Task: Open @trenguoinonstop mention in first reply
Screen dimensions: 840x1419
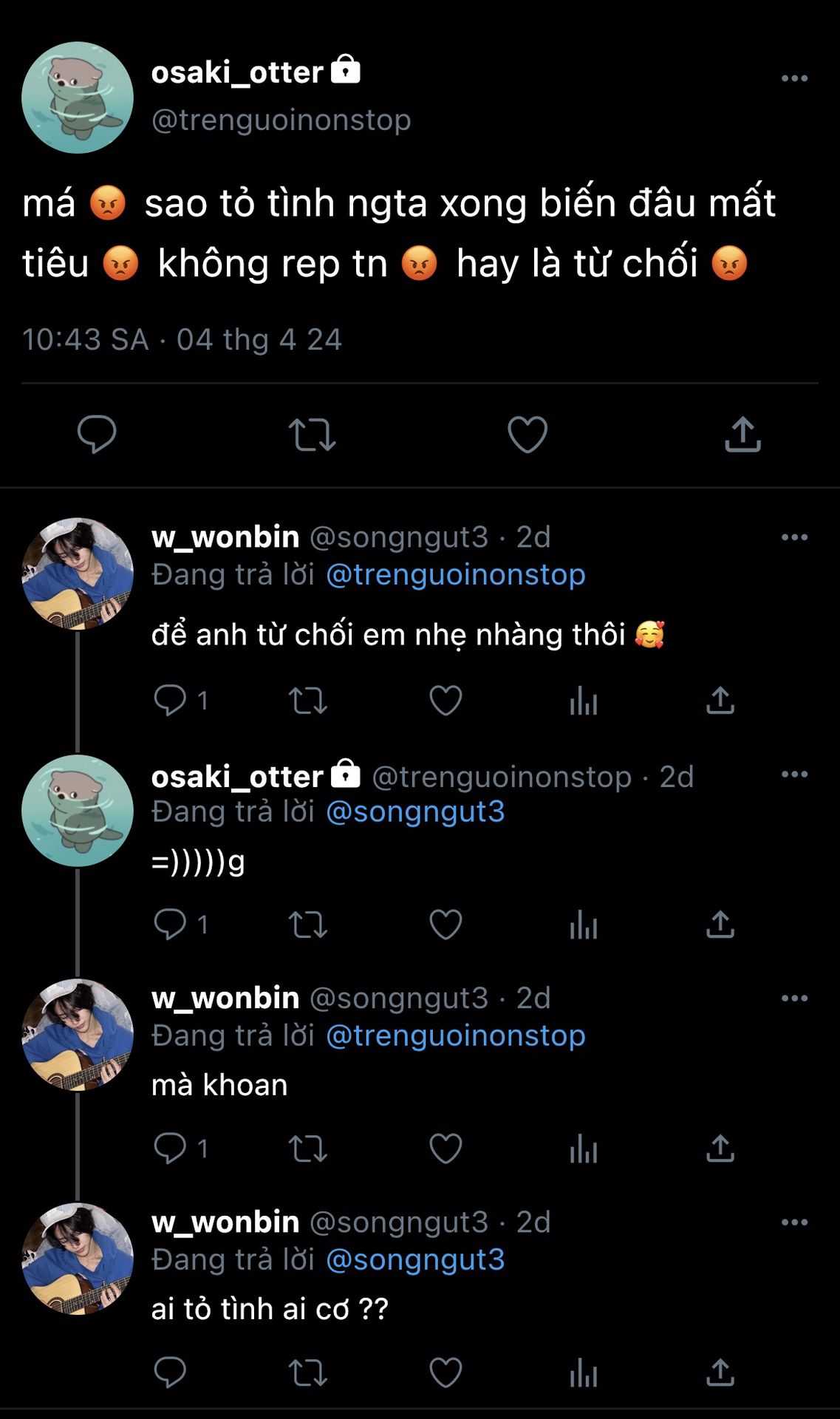Action: tap(455, 575)
